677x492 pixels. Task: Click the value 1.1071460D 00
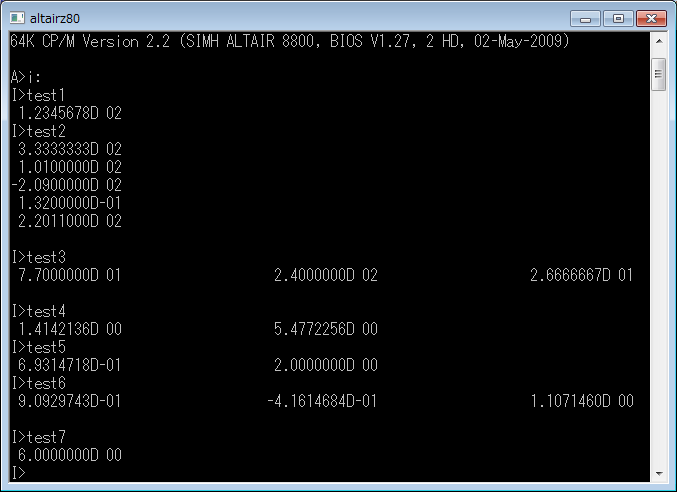coord(582,401)
